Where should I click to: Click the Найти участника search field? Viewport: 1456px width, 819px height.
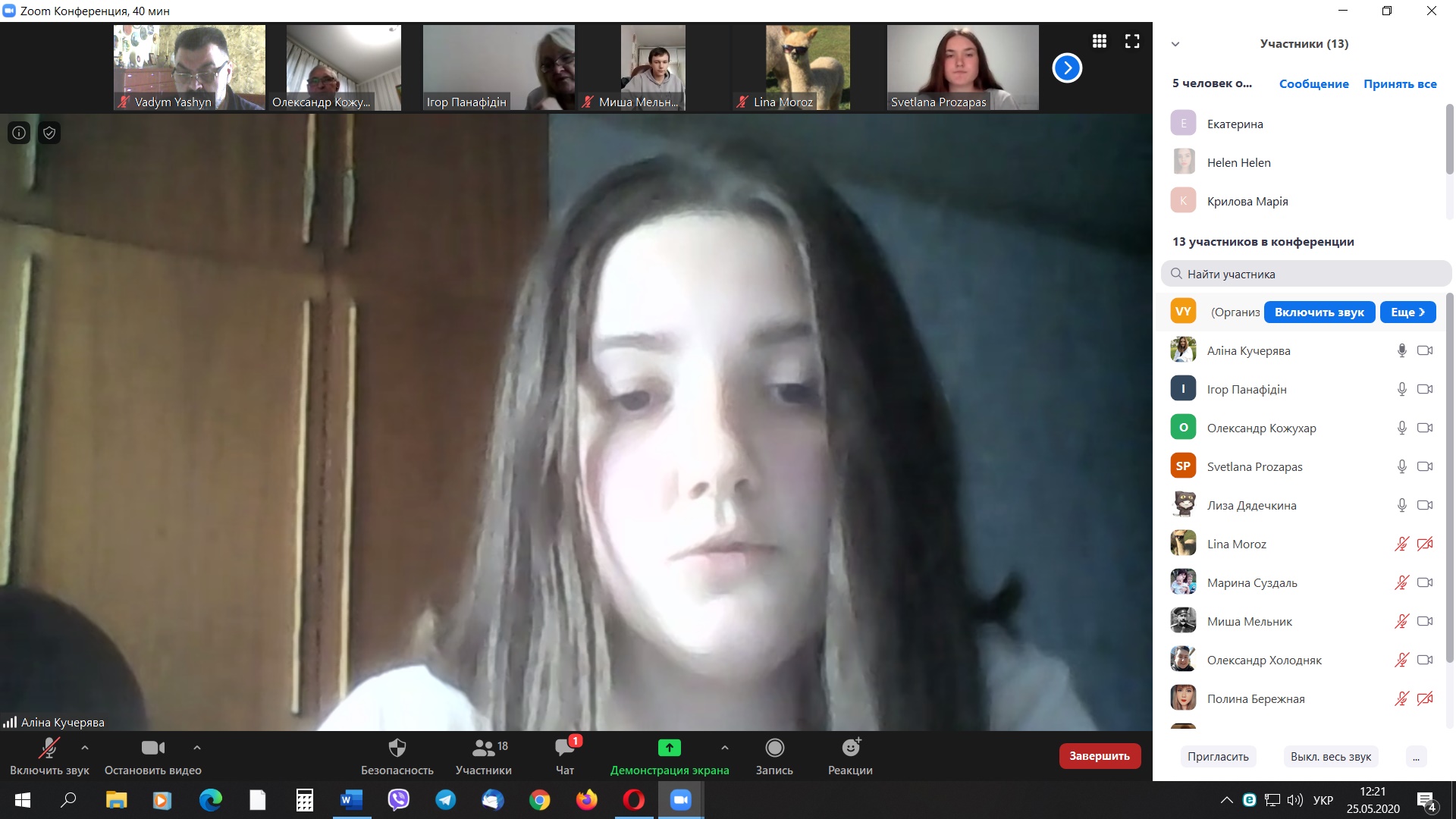[1306, 274]
